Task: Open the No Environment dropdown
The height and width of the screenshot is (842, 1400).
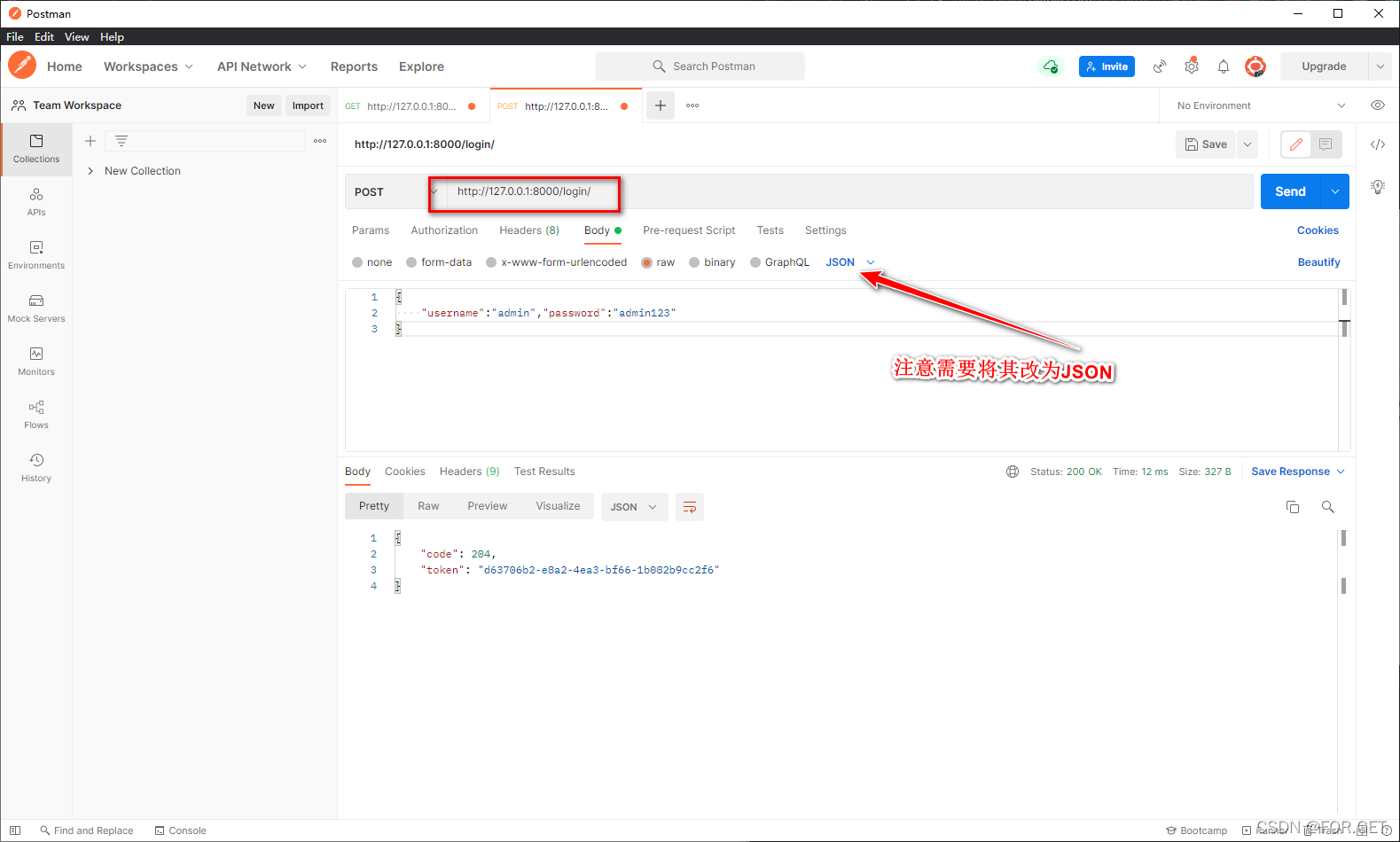Action: (1261, 105)
